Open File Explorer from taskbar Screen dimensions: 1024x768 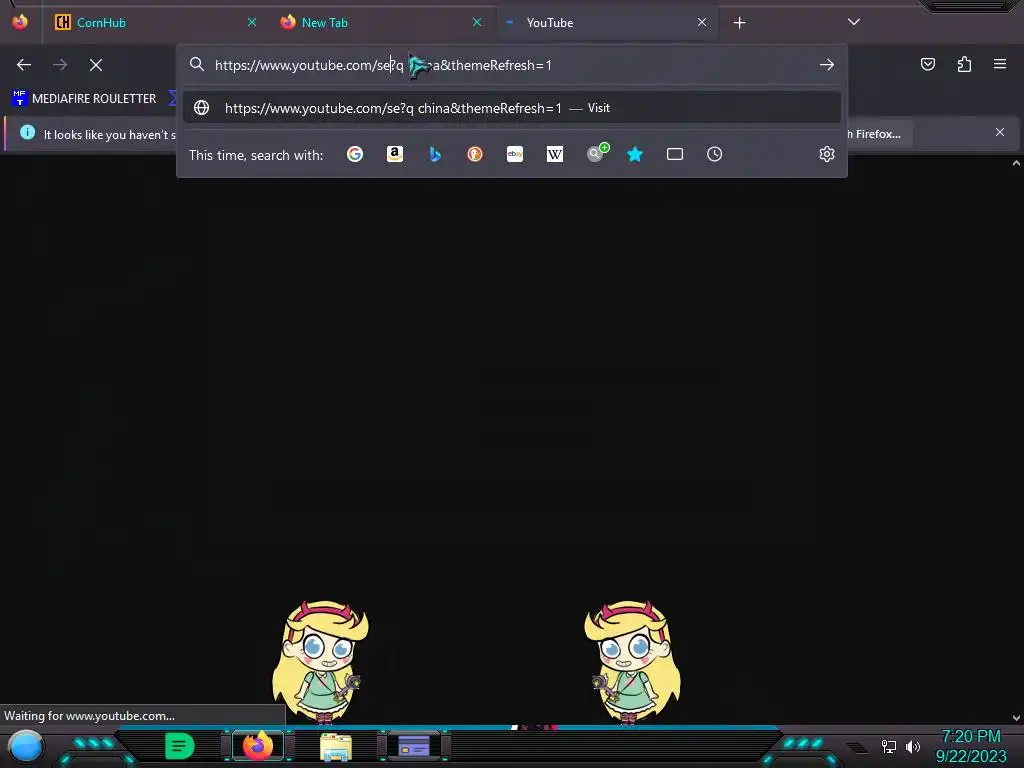tap(336, 747)
